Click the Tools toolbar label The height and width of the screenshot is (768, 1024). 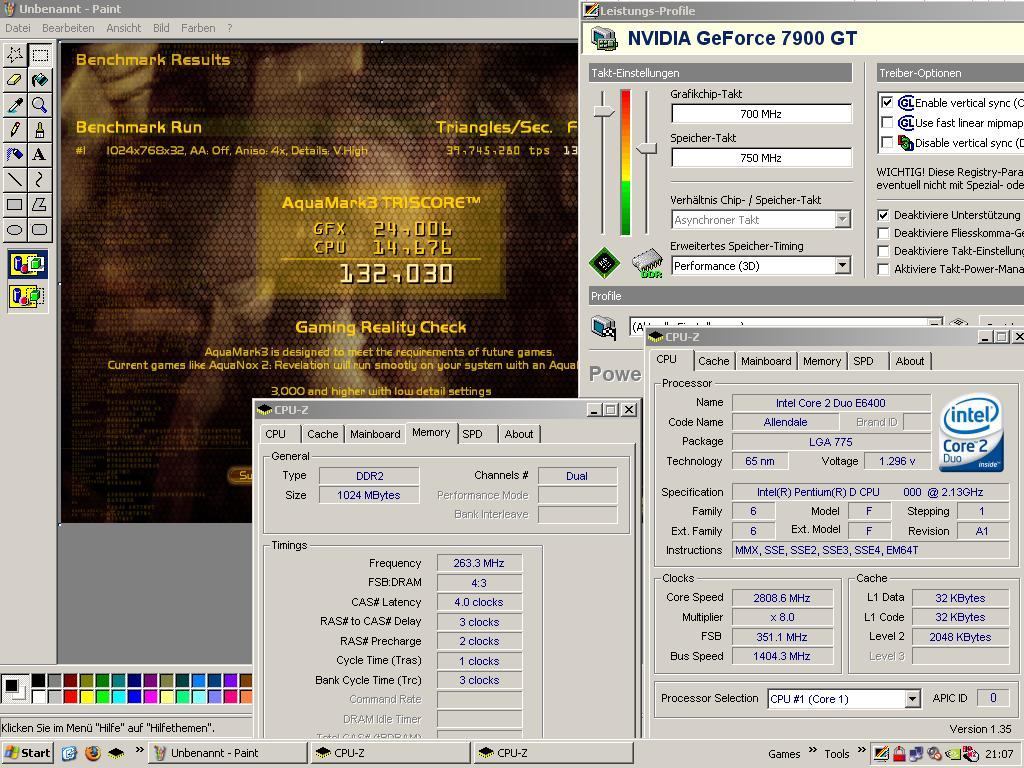[837, 754]
